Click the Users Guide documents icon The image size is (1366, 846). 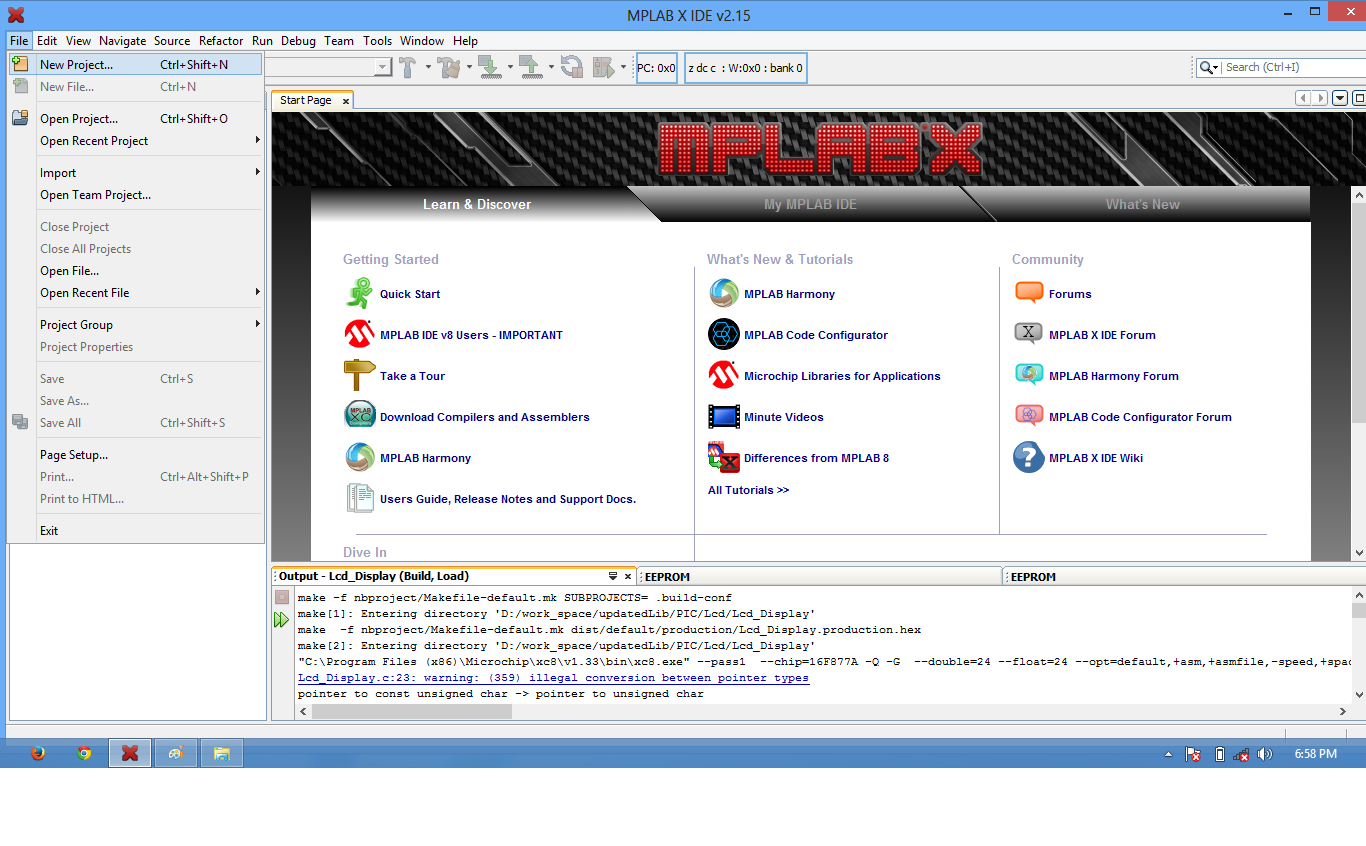(x=360, y=498)
